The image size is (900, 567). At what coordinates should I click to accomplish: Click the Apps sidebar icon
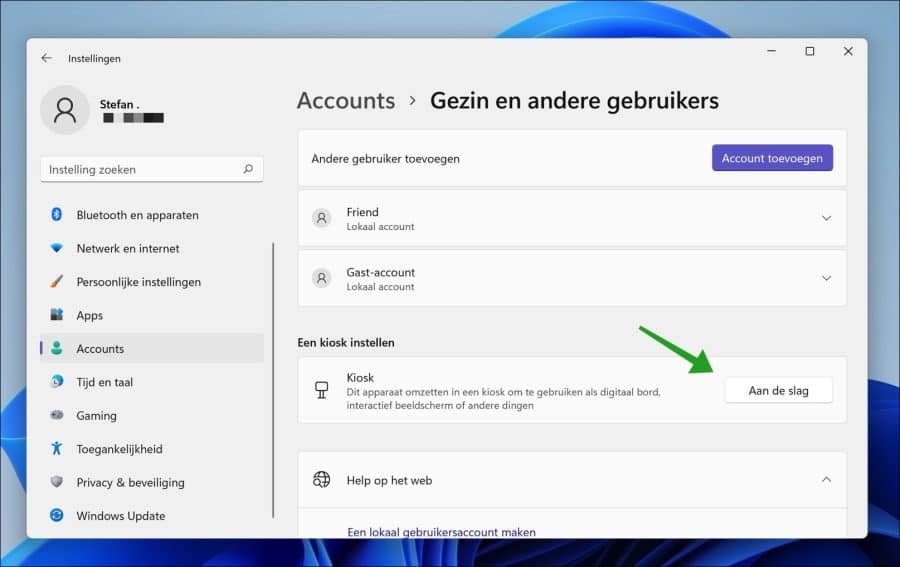pos(56,314)
